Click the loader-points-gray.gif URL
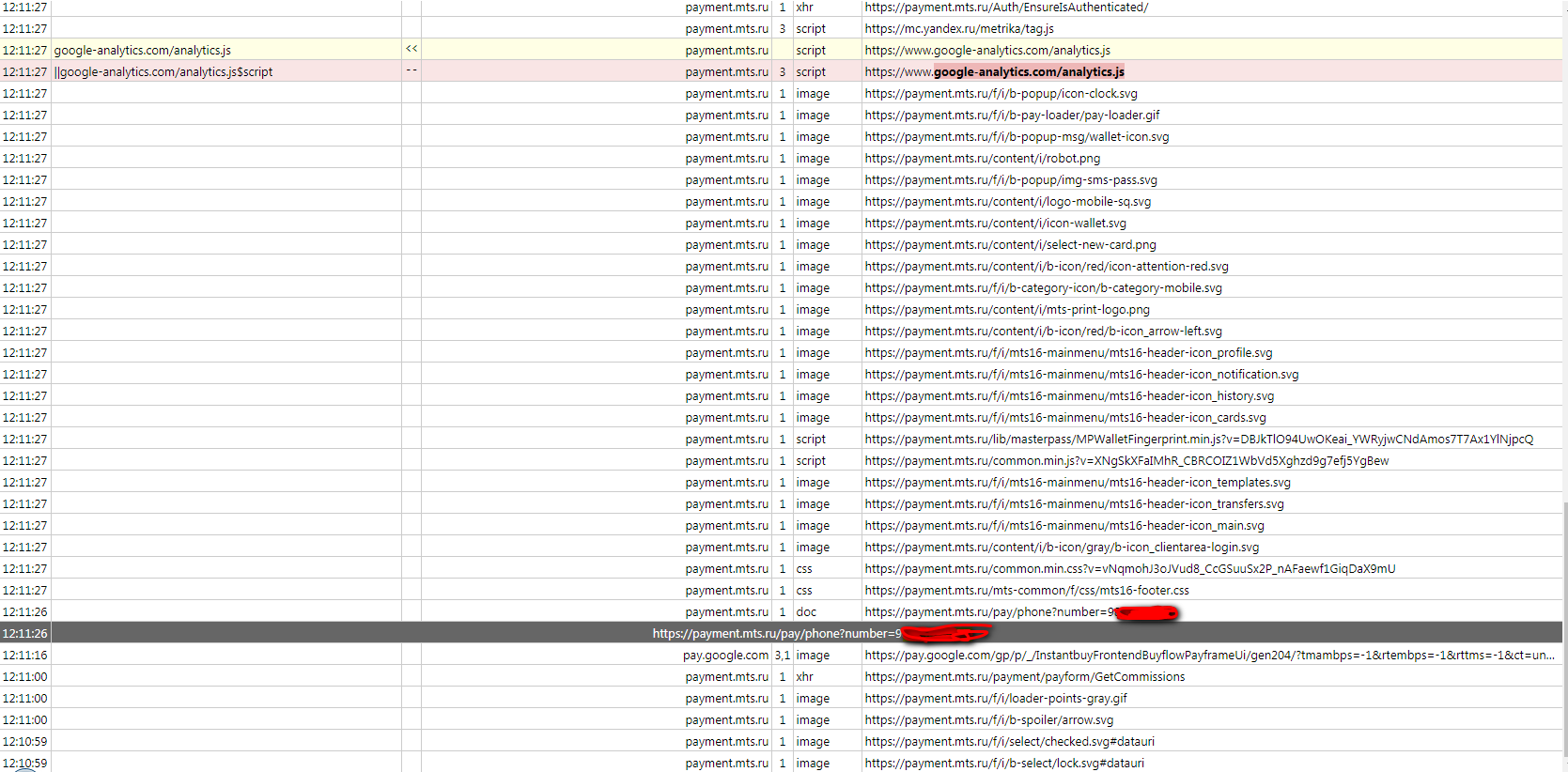1568x772 pixels. click(996, 699)
